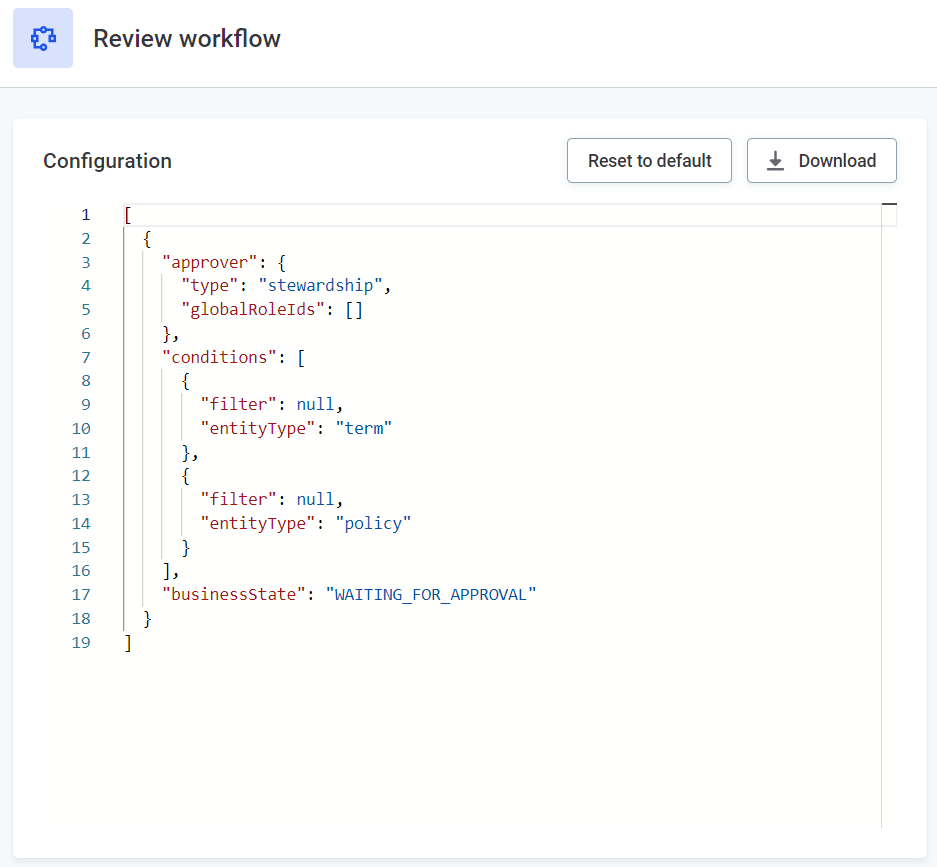Click the "conditions" key in the JSON
Screen dimensions: 937x867
(219, 357)
